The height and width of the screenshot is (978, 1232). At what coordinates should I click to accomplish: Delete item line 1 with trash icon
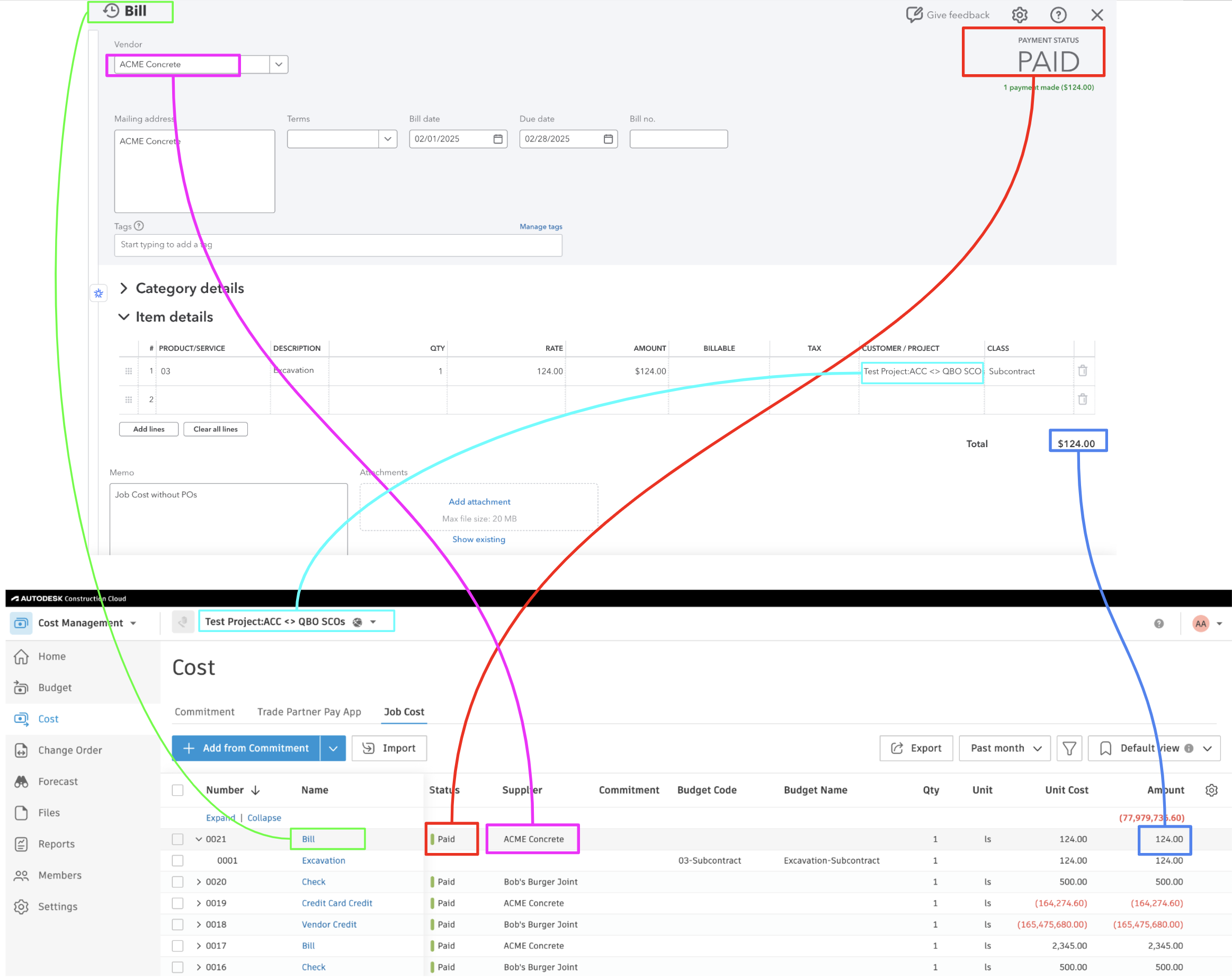[1082, 370]
